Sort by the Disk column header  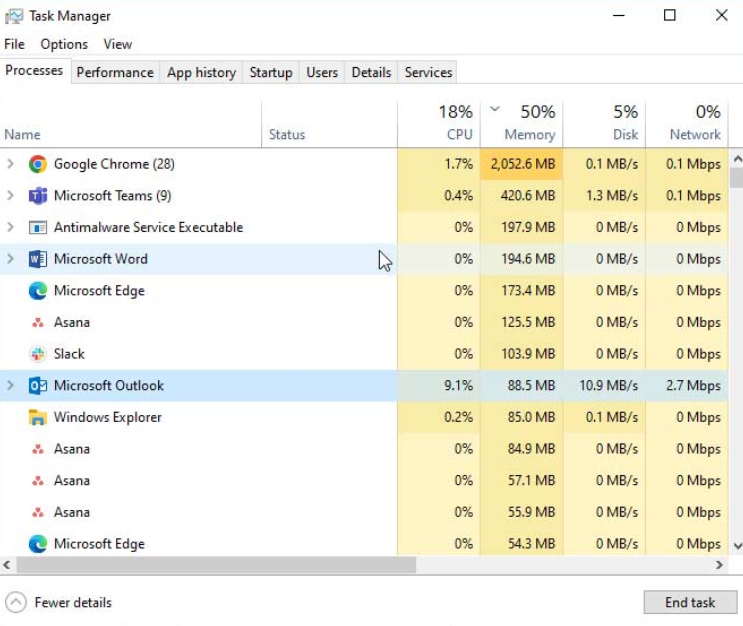604,124
